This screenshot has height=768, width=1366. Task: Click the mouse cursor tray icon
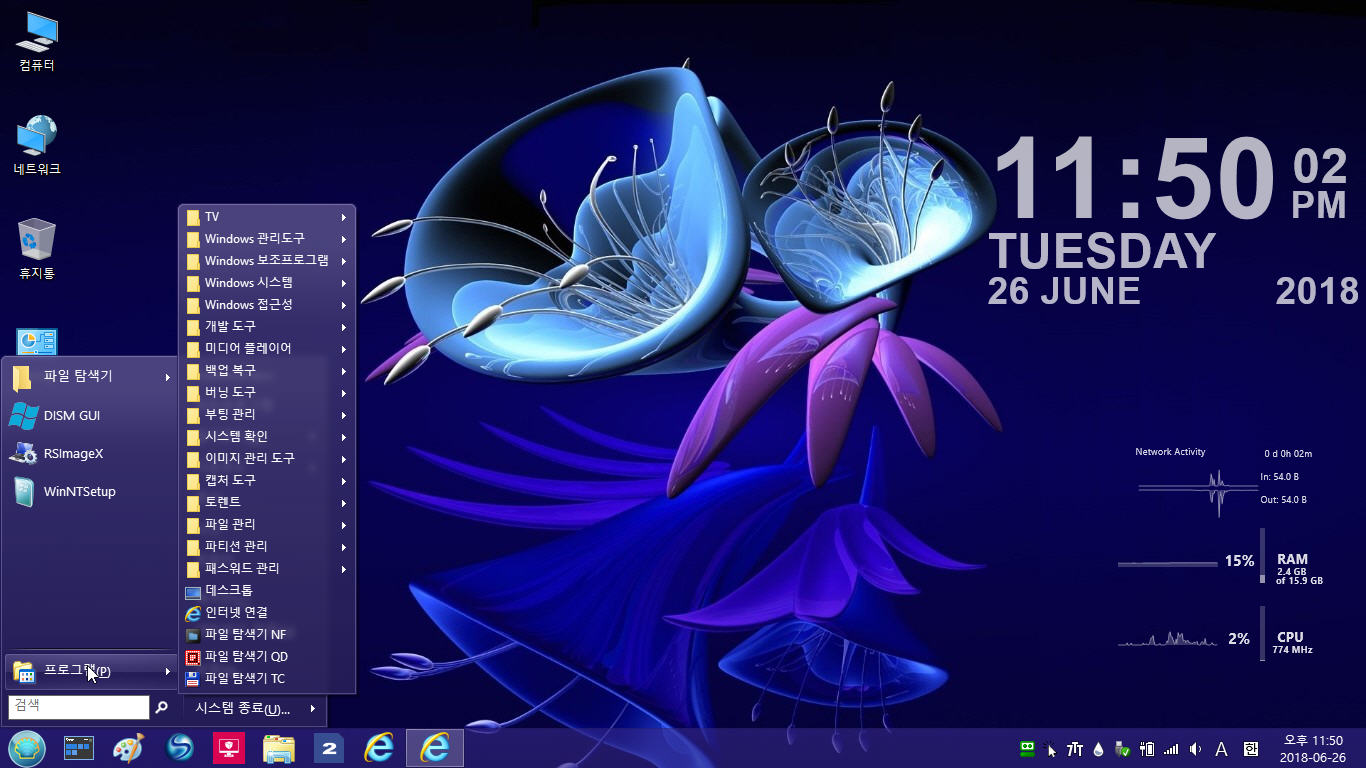pos(1051,748)
